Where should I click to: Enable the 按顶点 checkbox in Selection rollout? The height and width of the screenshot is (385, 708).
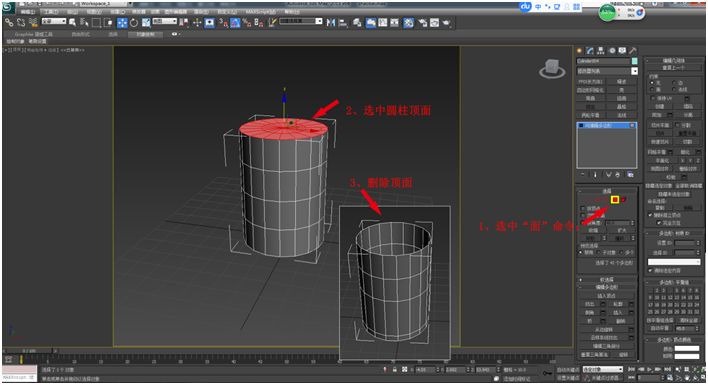coord(582,208)
